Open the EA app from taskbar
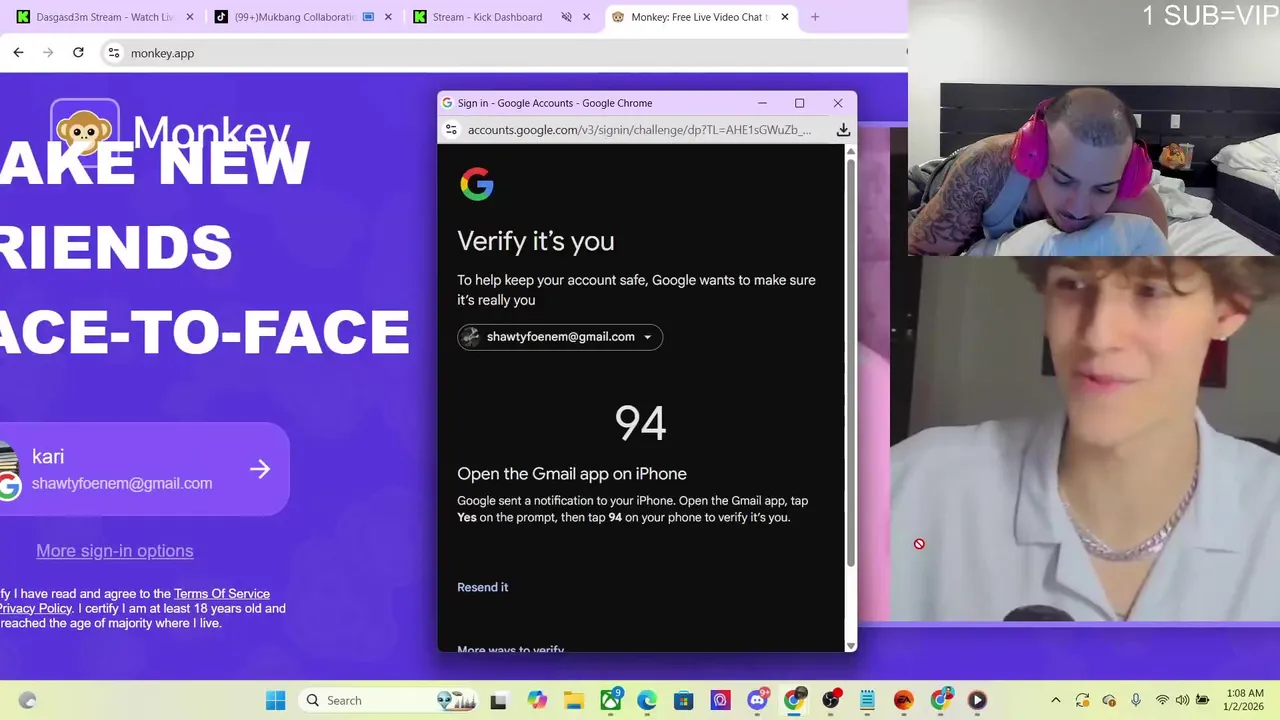The width and height of the screenshot is (1280, 720). 904,701
